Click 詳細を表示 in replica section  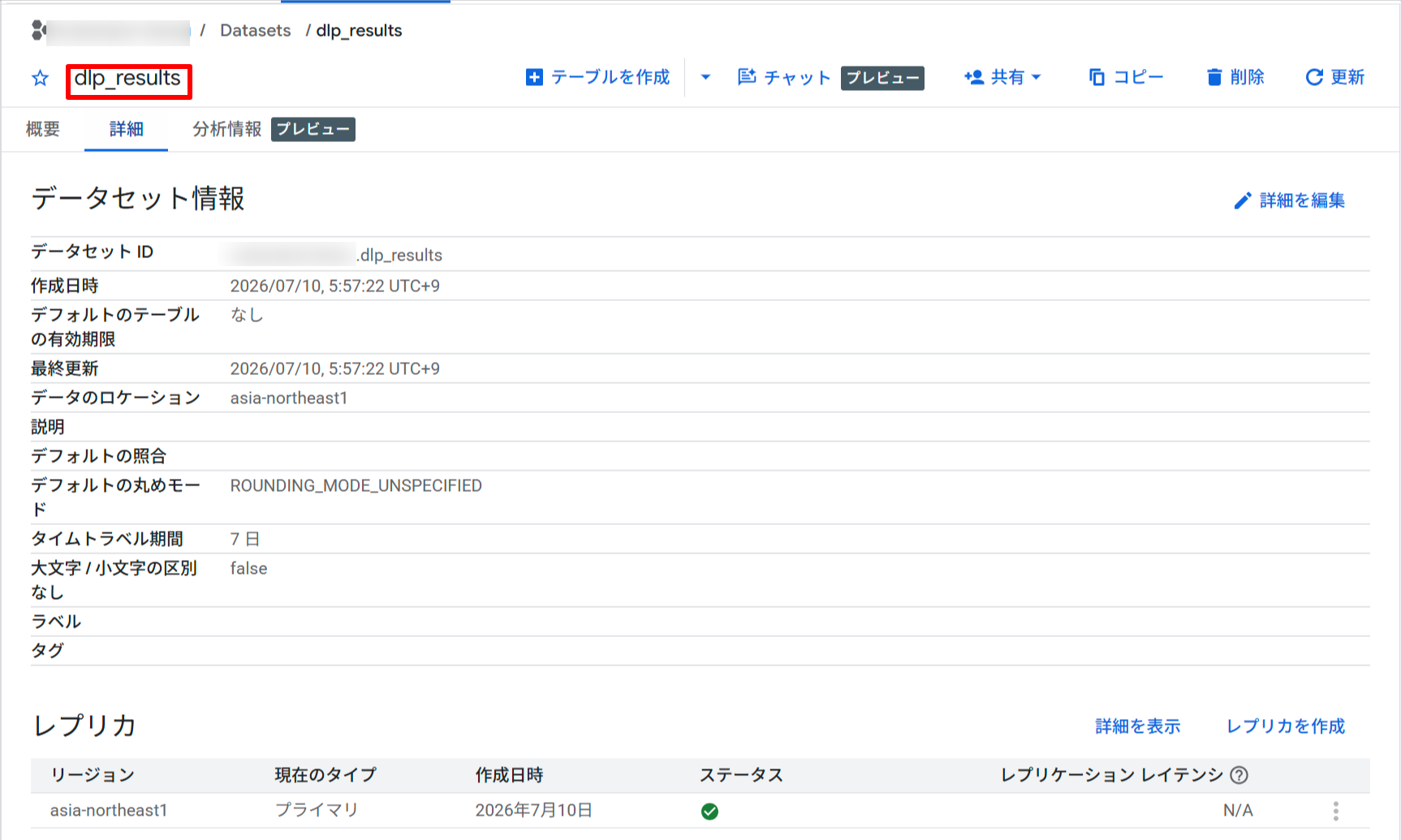(x=1137, y=726)
